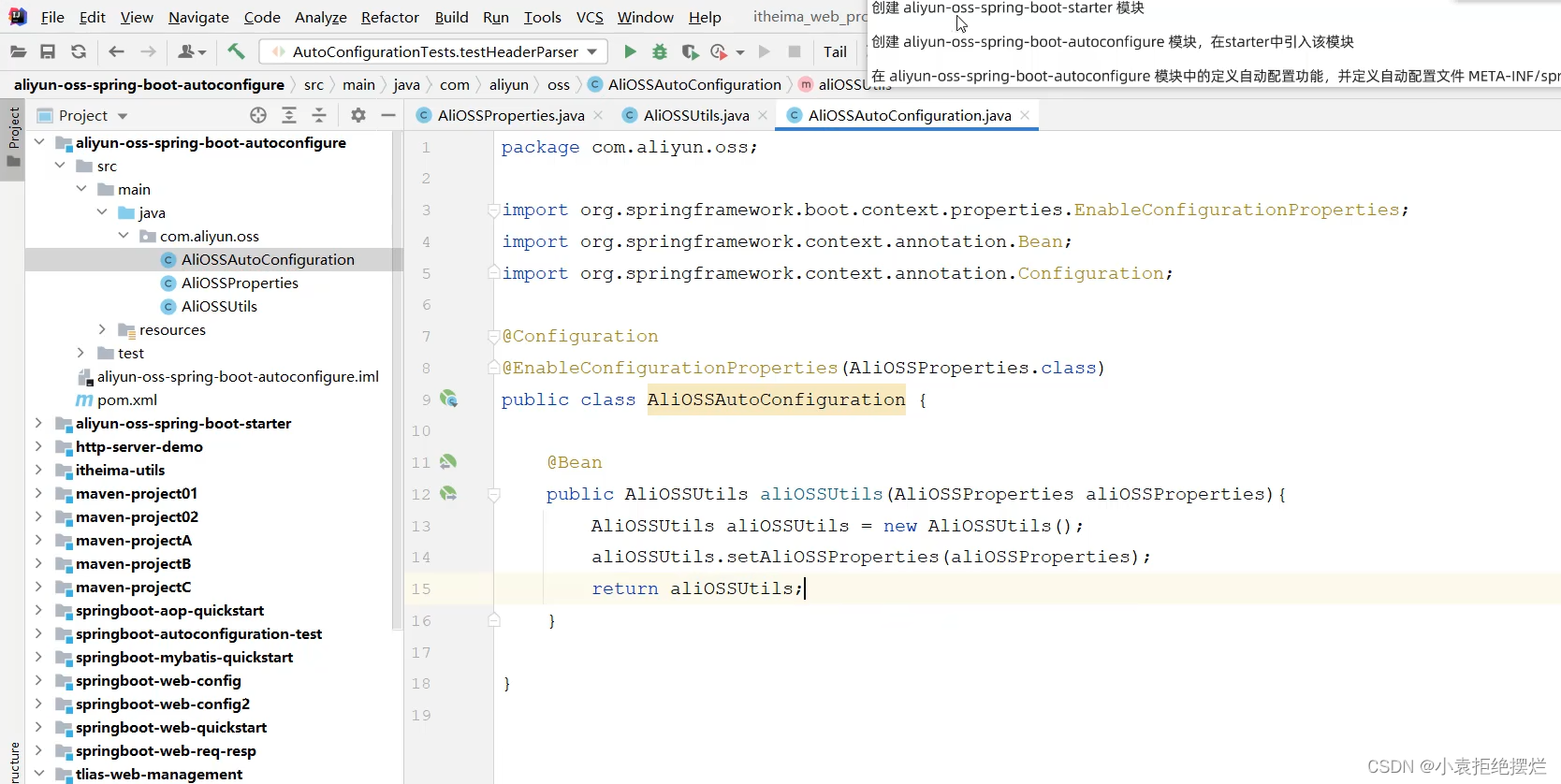Viewport: 1561px width, 784px height.
Task: Click the Spring bean gutter icon on line 11
Action: 448,461
